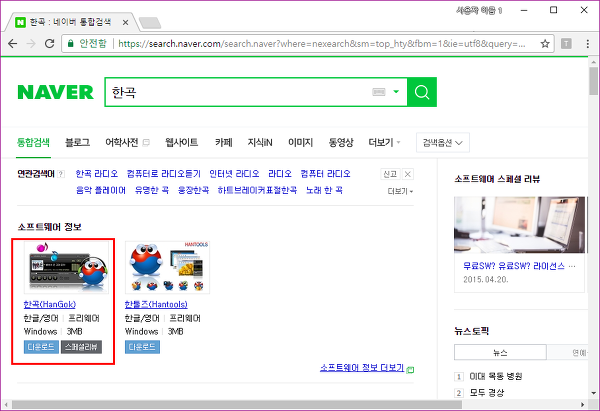
Task: Click 다운로드 under 한곡(HanGok)
Action: point(41,347)
